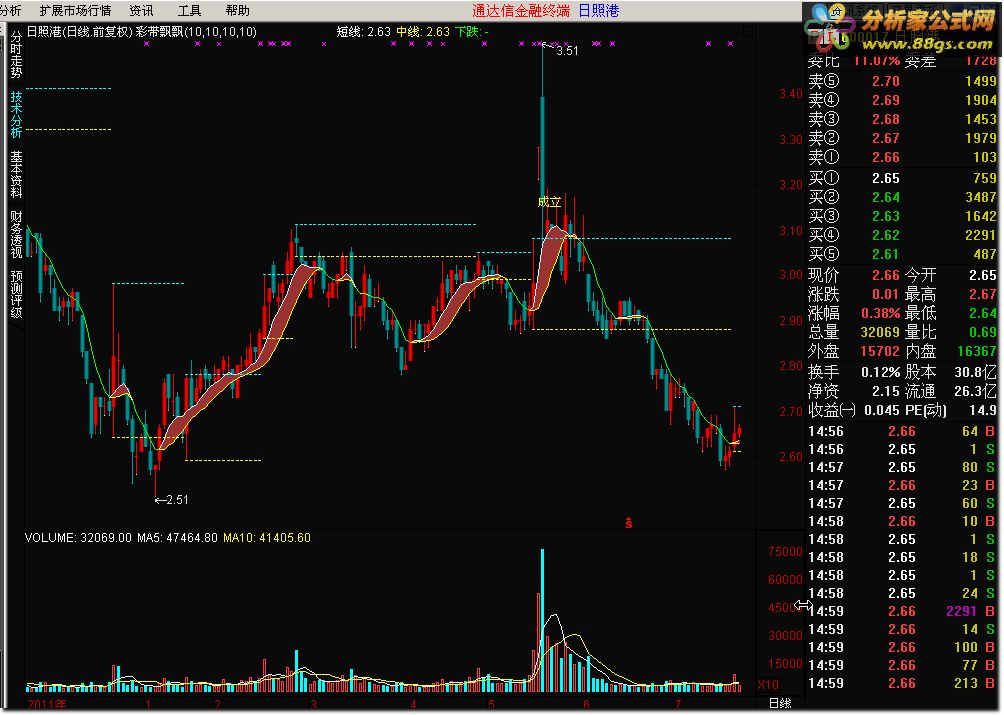Open the 帮助 menu
Screen dimensions: 1004x715
[238, 10]
